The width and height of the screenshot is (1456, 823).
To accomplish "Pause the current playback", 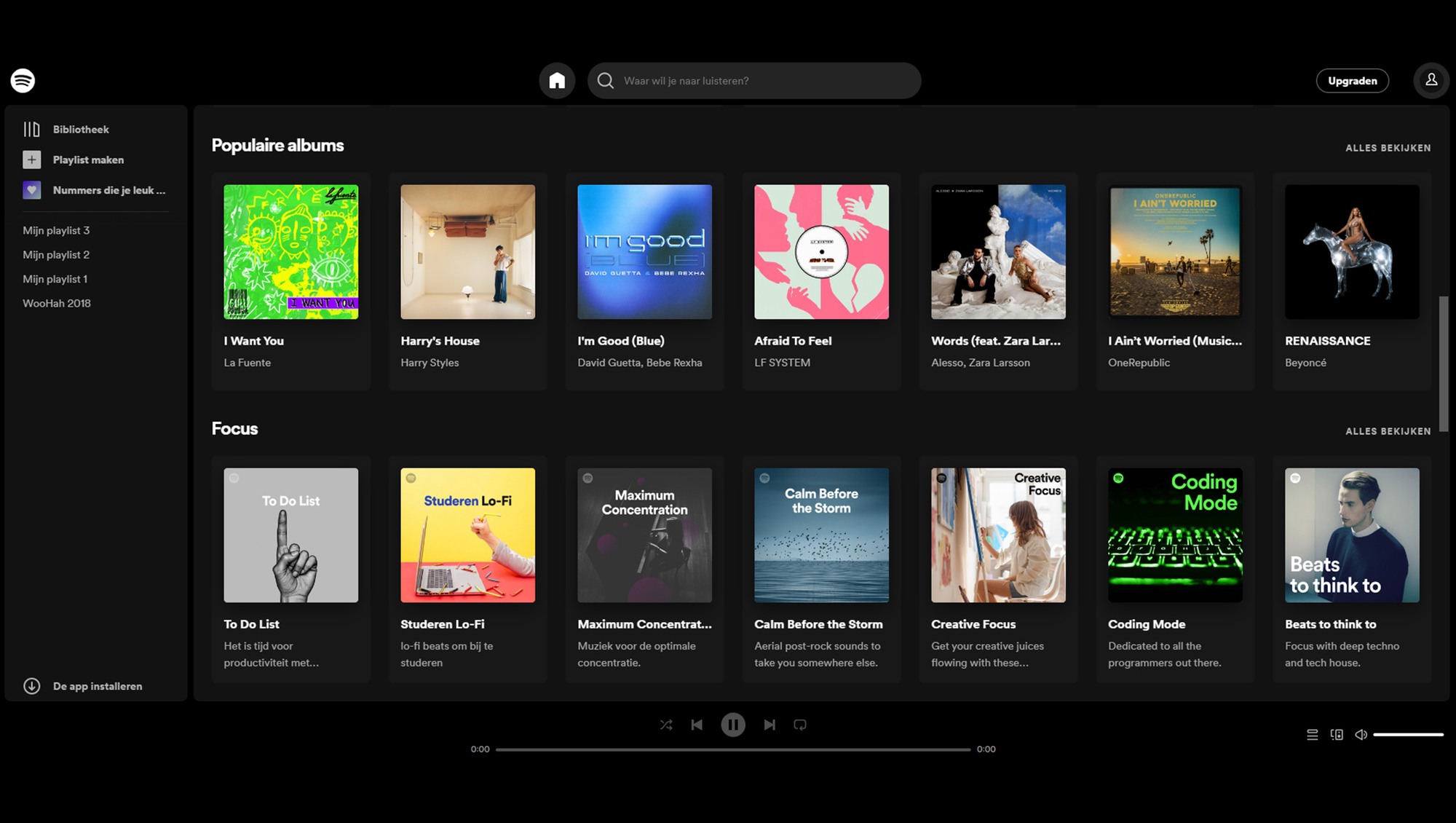I will pos(733,725).
